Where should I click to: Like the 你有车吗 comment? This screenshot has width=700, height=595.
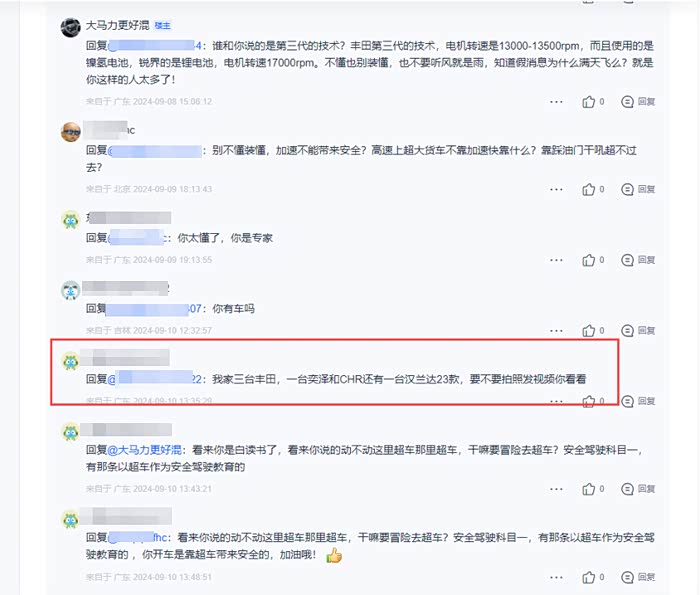click(x=593, y=331)
